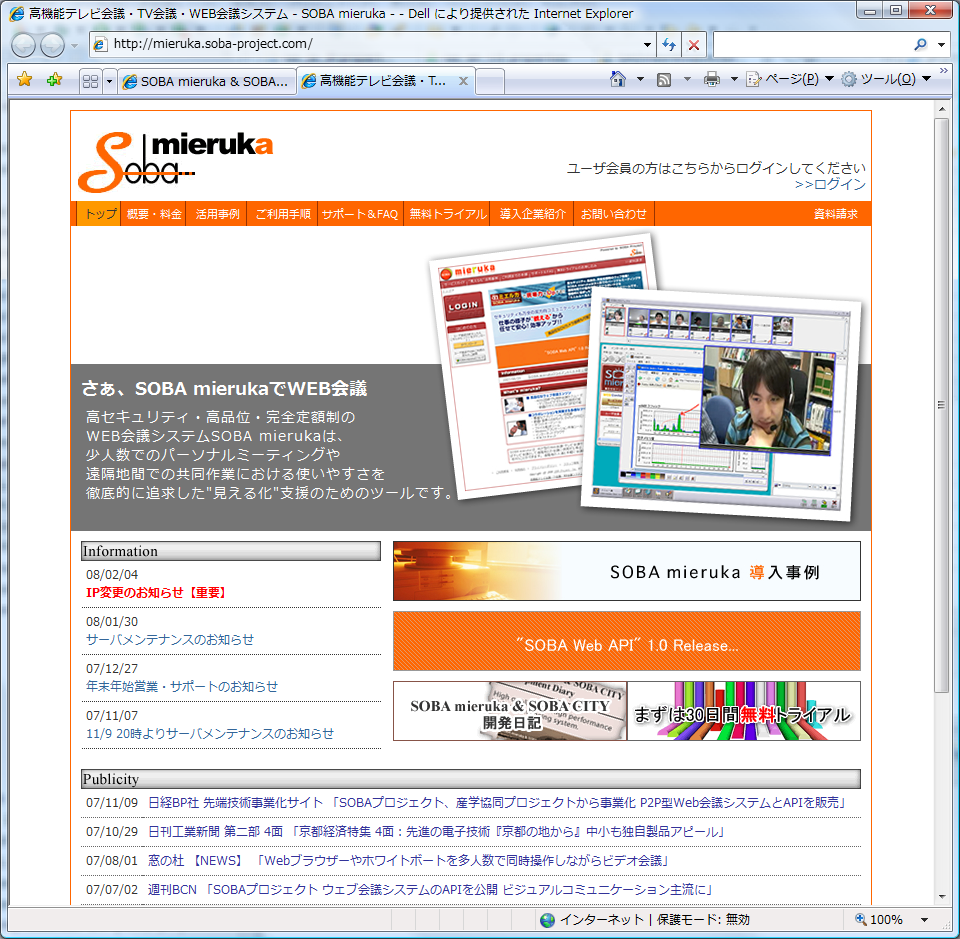
Task: Click the Home page icon
Action: point(618,79)
